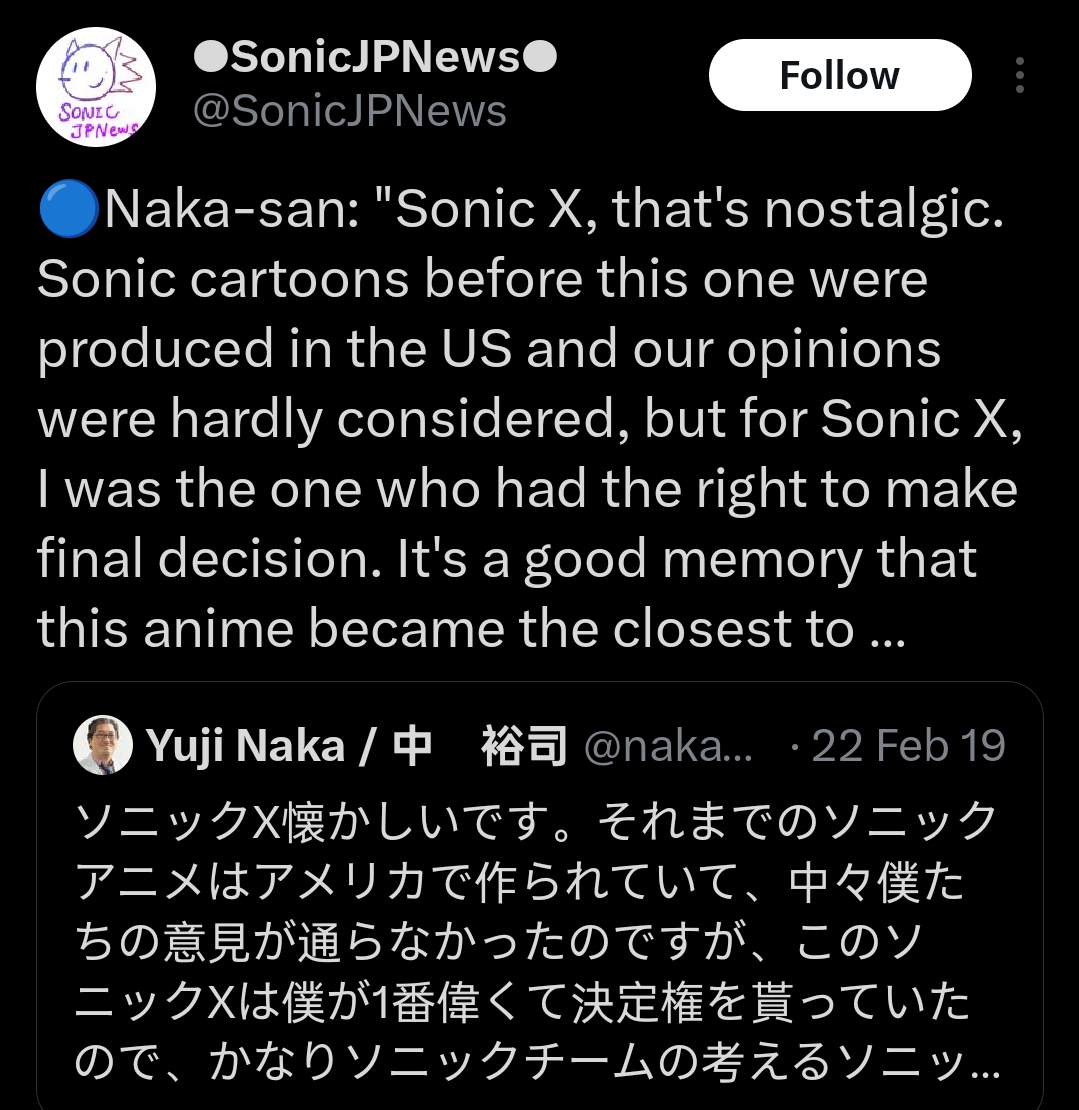
Task: Expand the truncated tweet text ellipsis
Action: pyautogui.click(x=887, y=630)
